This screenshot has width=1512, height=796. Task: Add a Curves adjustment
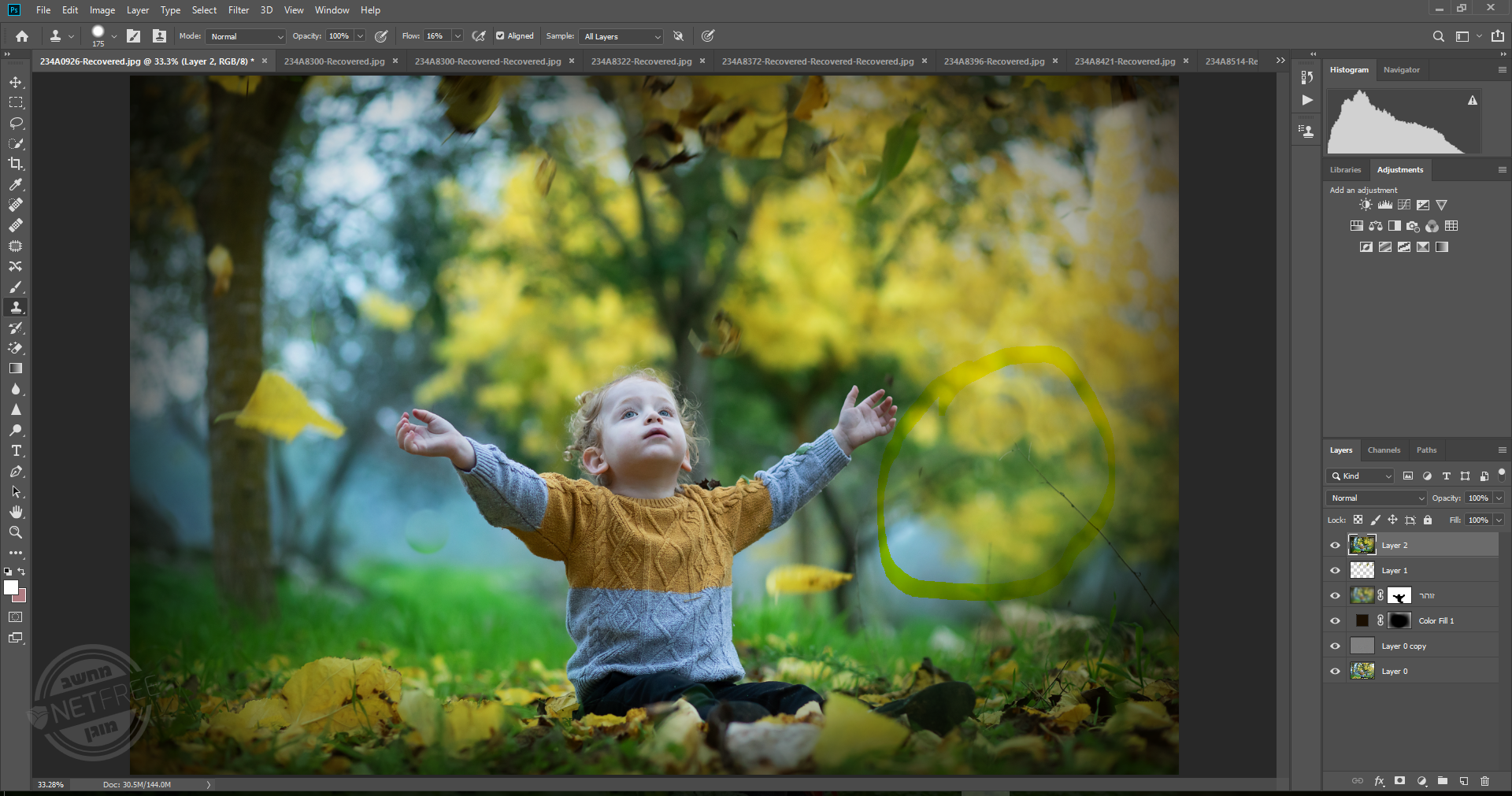tap(1403, 205)
